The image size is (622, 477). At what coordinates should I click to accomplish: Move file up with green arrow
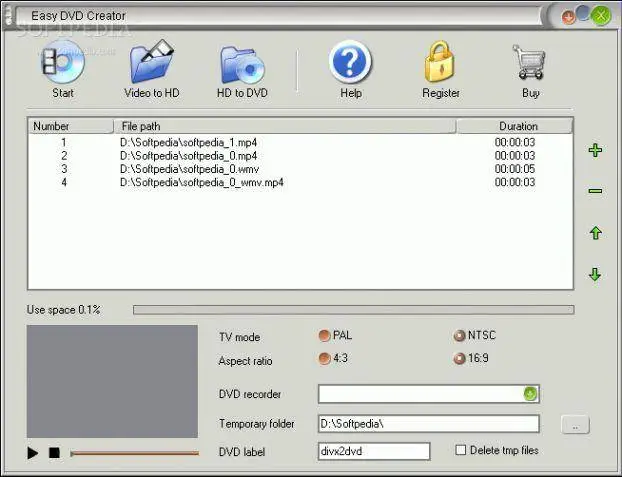tap(595, 233)
